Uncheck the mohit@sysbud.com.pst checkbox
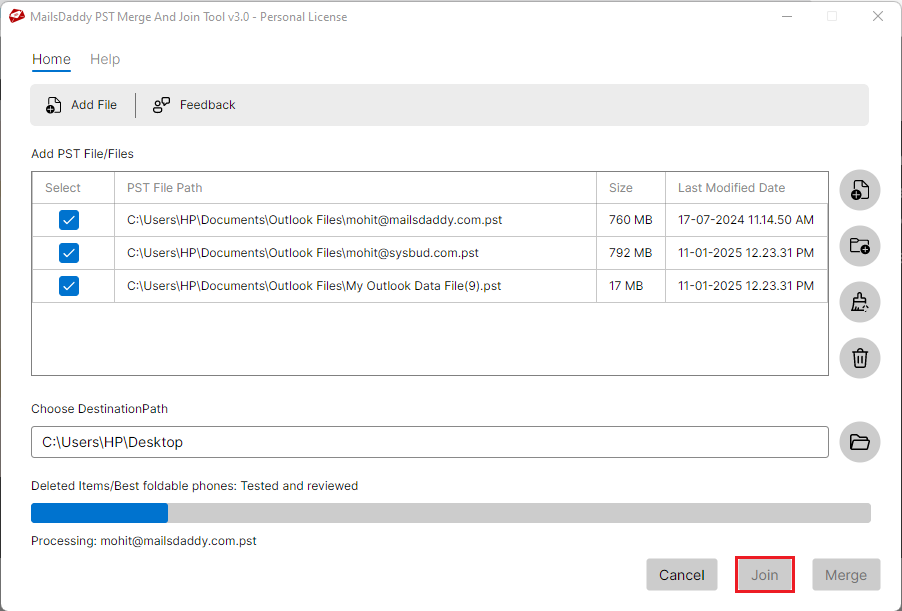Viewport: 902px width, 611px height. 68,253
